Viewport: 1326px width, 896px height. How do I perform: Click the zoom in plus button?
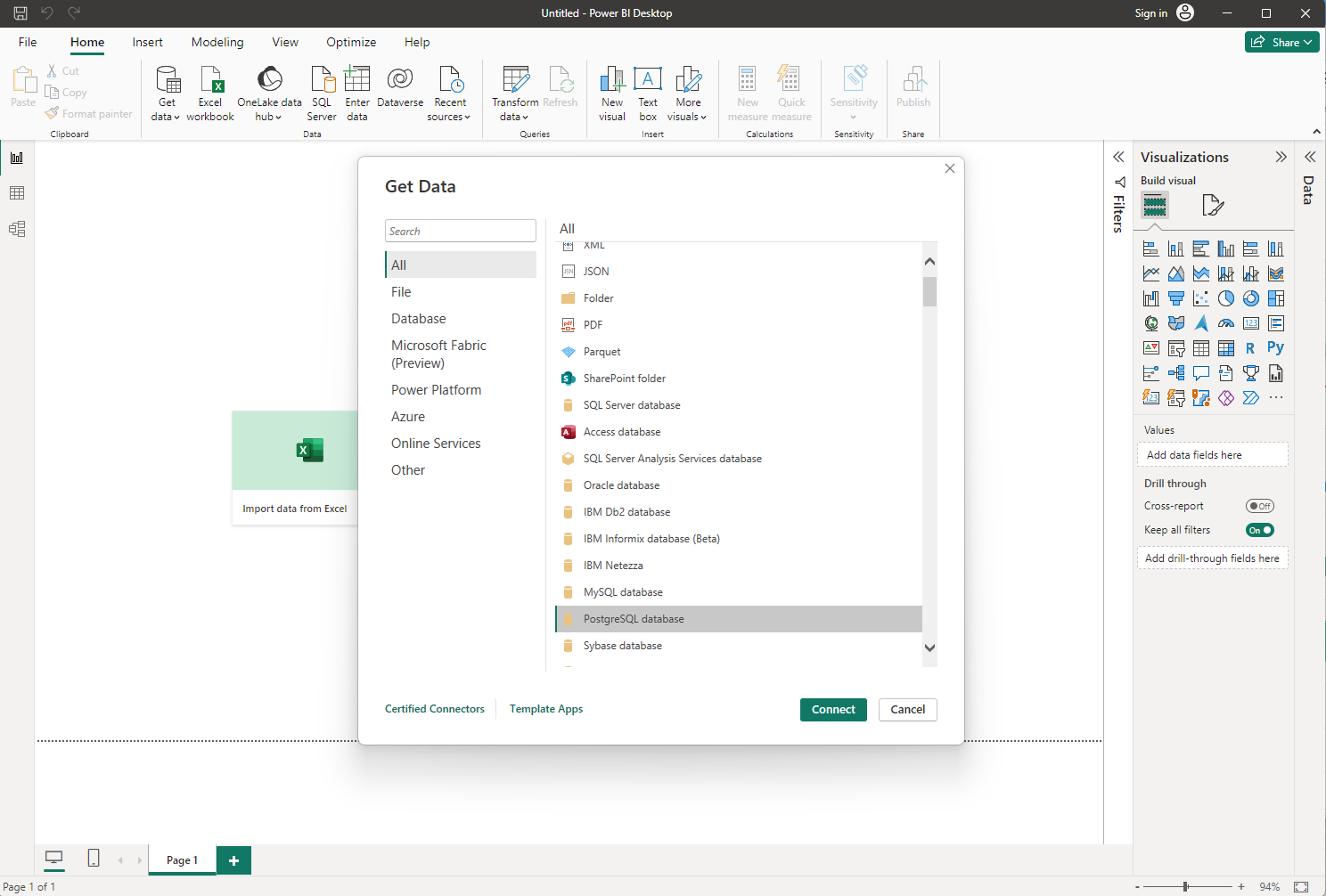(1241, 887)
